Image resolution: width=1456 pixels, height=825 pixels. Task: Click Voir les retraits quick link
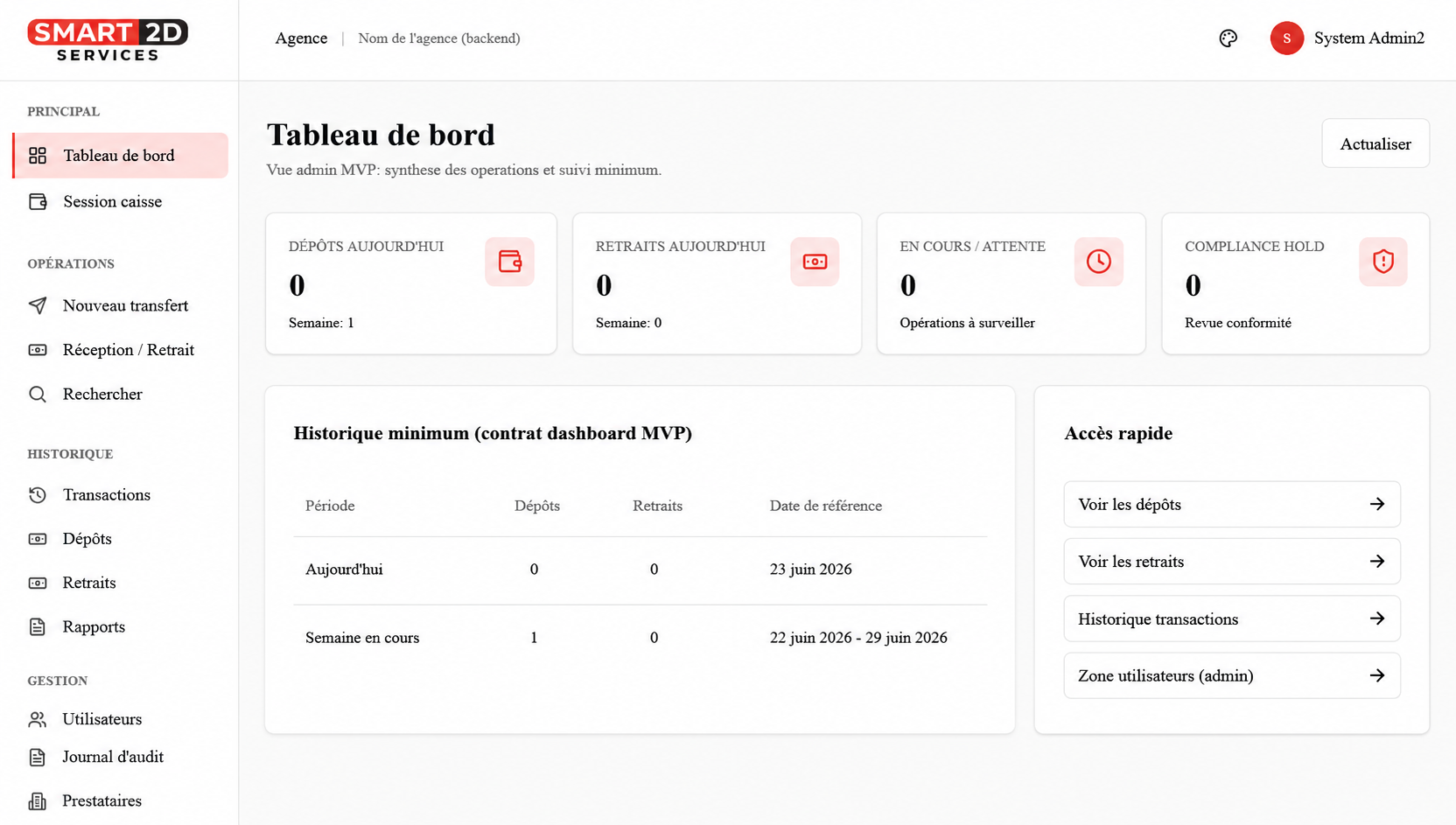[1232, 562]
